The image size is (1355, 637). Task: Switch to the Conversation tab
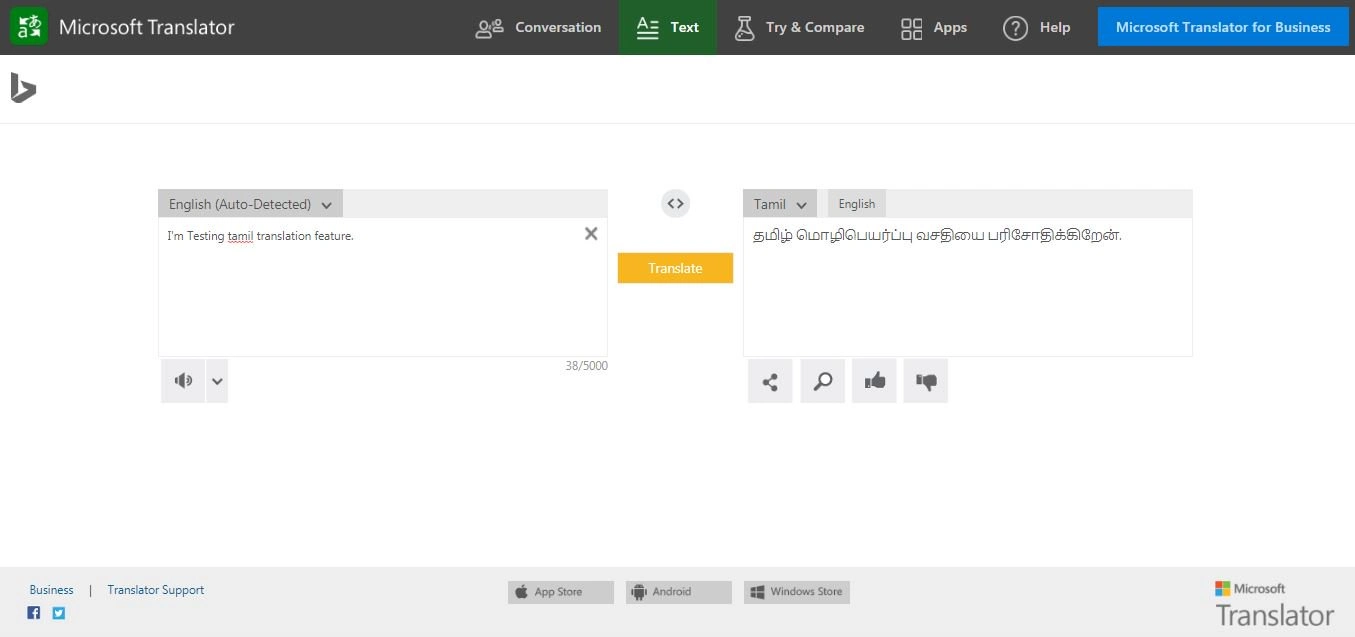(x=539, y=27)
